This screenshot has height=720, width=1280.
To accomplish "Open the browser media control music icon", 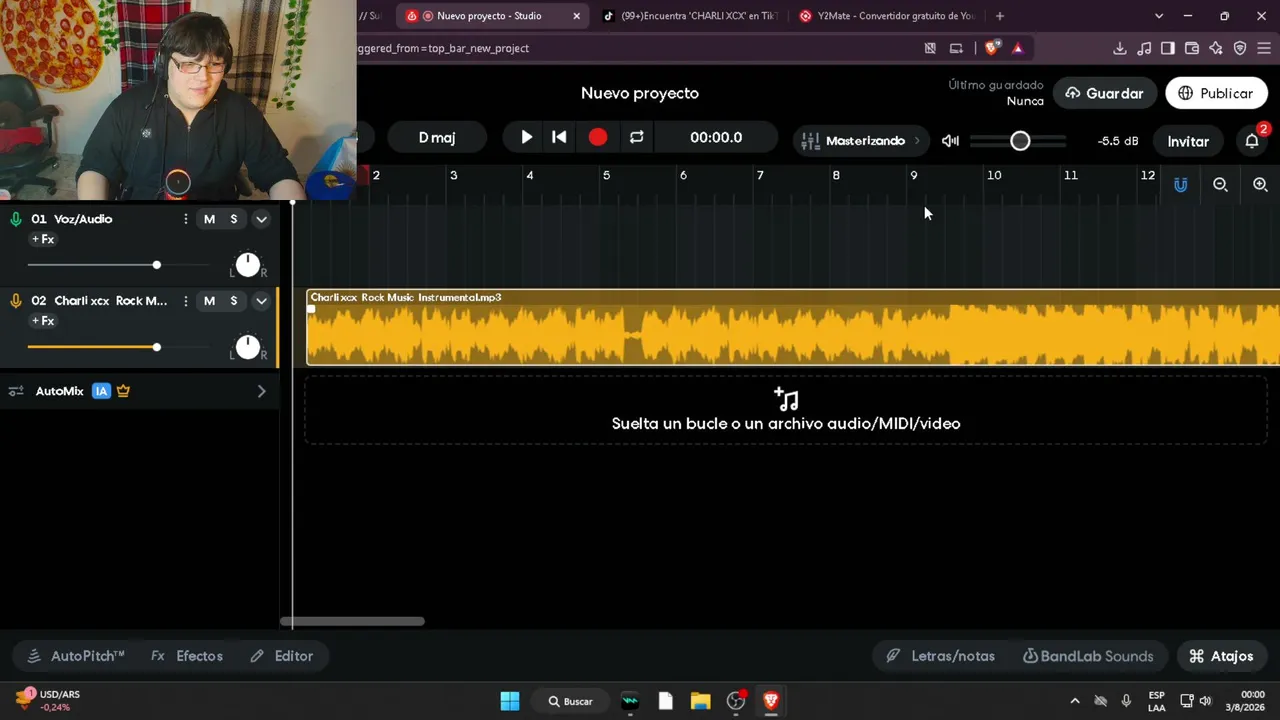I will coord(1144,48).
